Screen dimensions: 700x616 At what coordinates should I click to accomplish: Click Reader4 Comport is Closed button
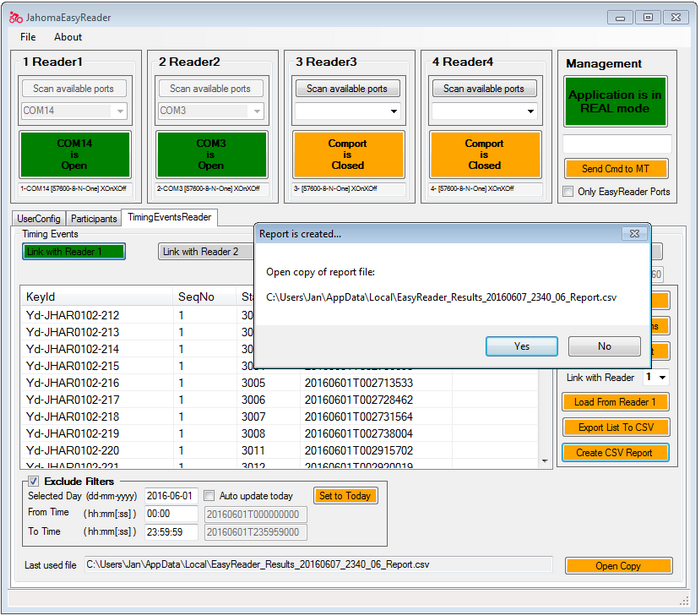tap(484, 154)
